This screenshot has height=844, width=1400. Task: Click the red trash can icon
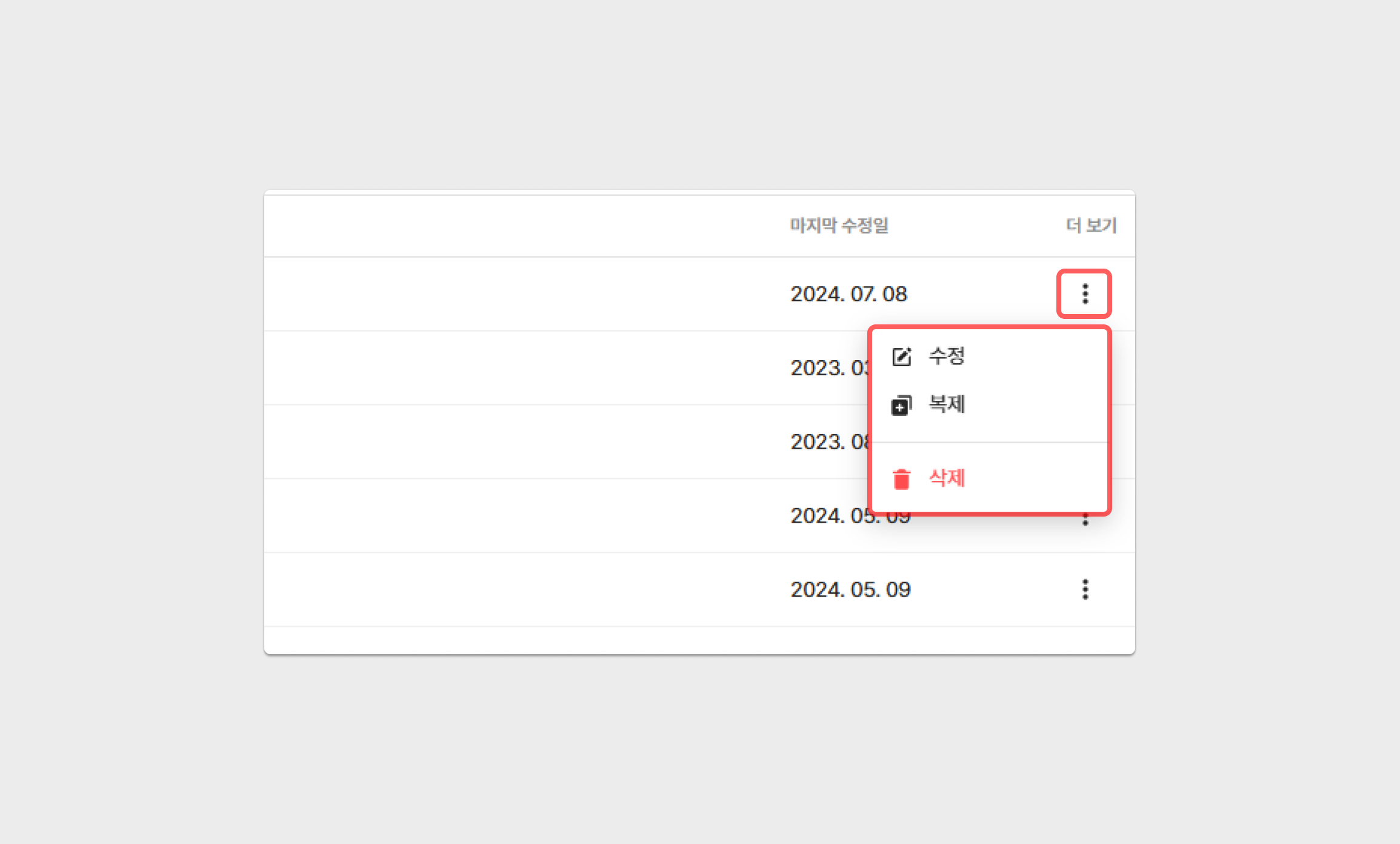(x=901, y=479)
